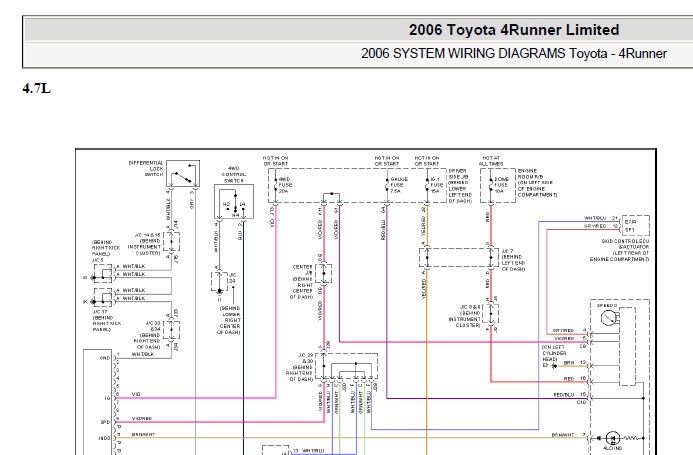Click the "(BEHIND LOWER RIGHT CENTER OF DASH)" note
693x455 pixels.
tap(230, 320)
